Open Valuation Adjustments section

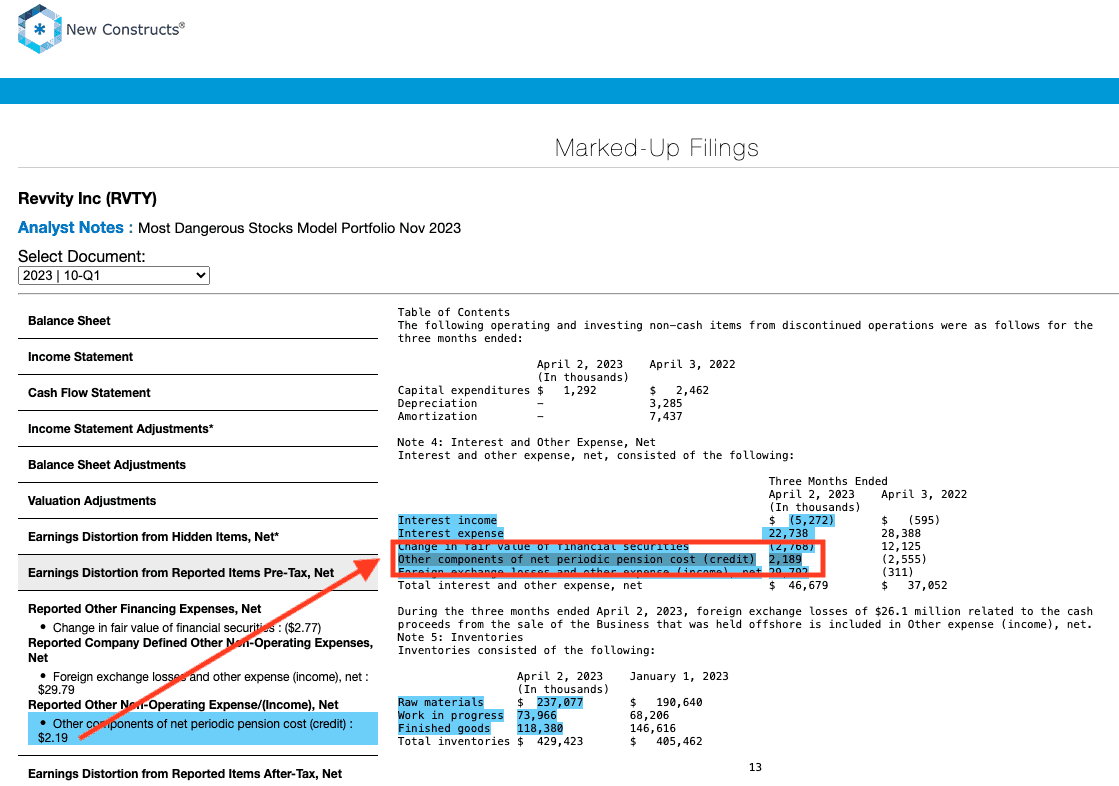[x=198, y=501]
